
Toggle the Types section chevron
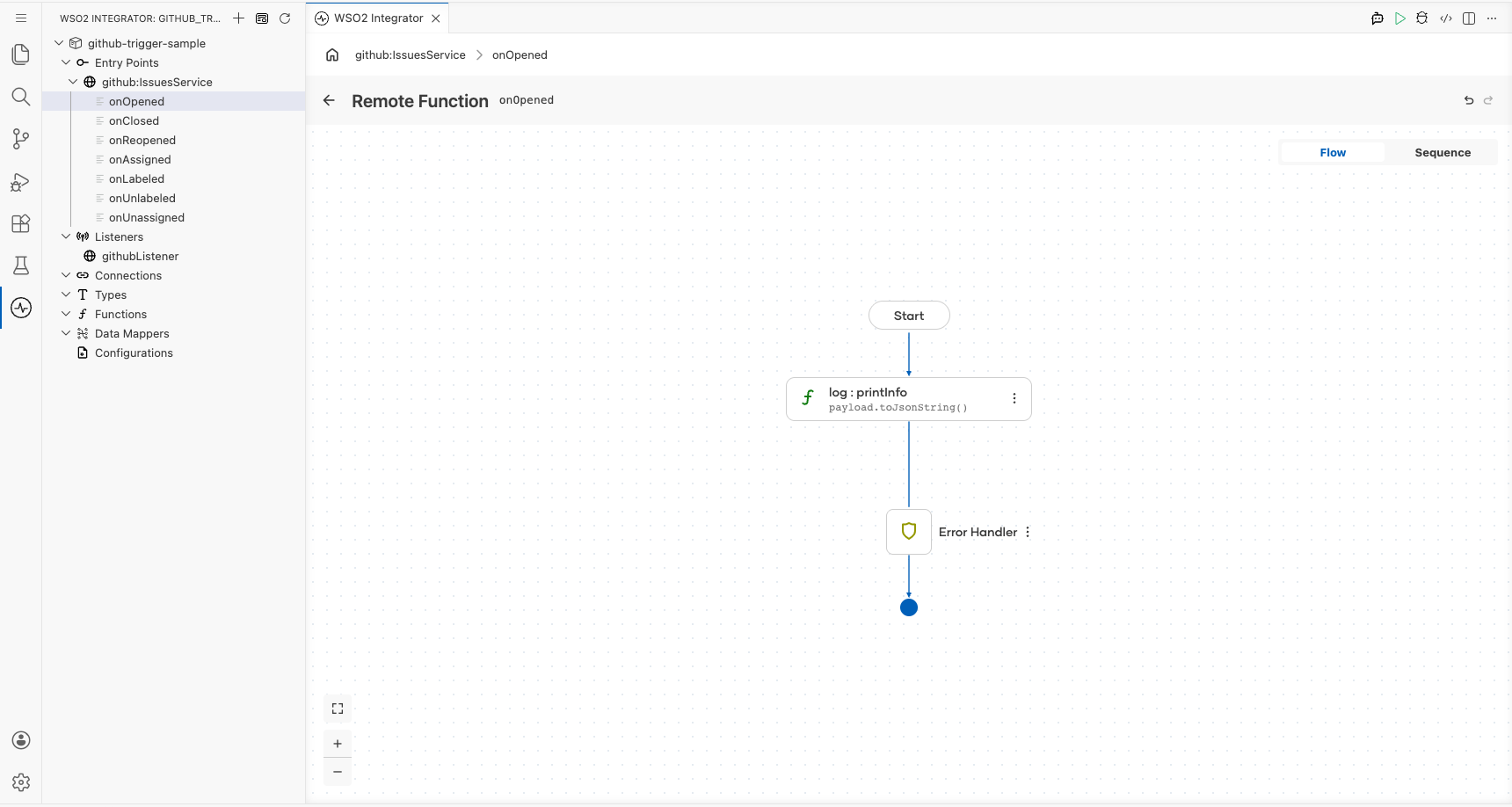click(66, 294)
